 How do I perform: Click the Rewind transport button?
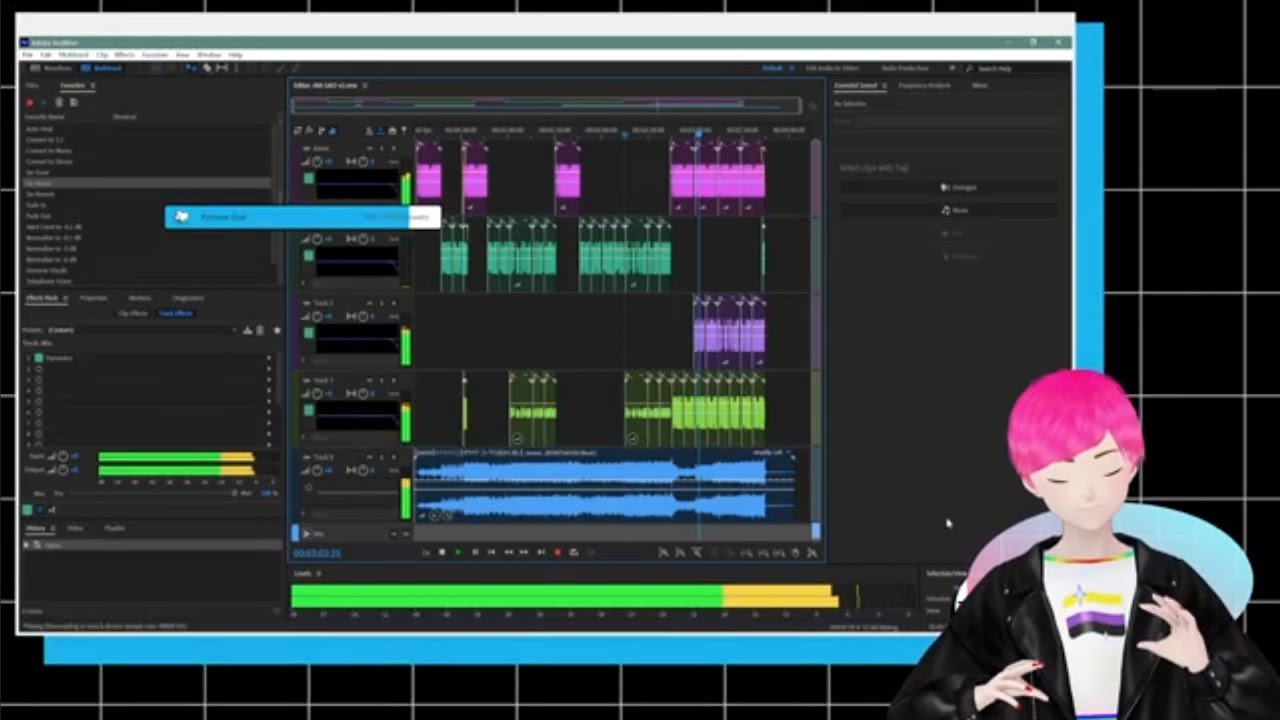[x=508, y=552]
